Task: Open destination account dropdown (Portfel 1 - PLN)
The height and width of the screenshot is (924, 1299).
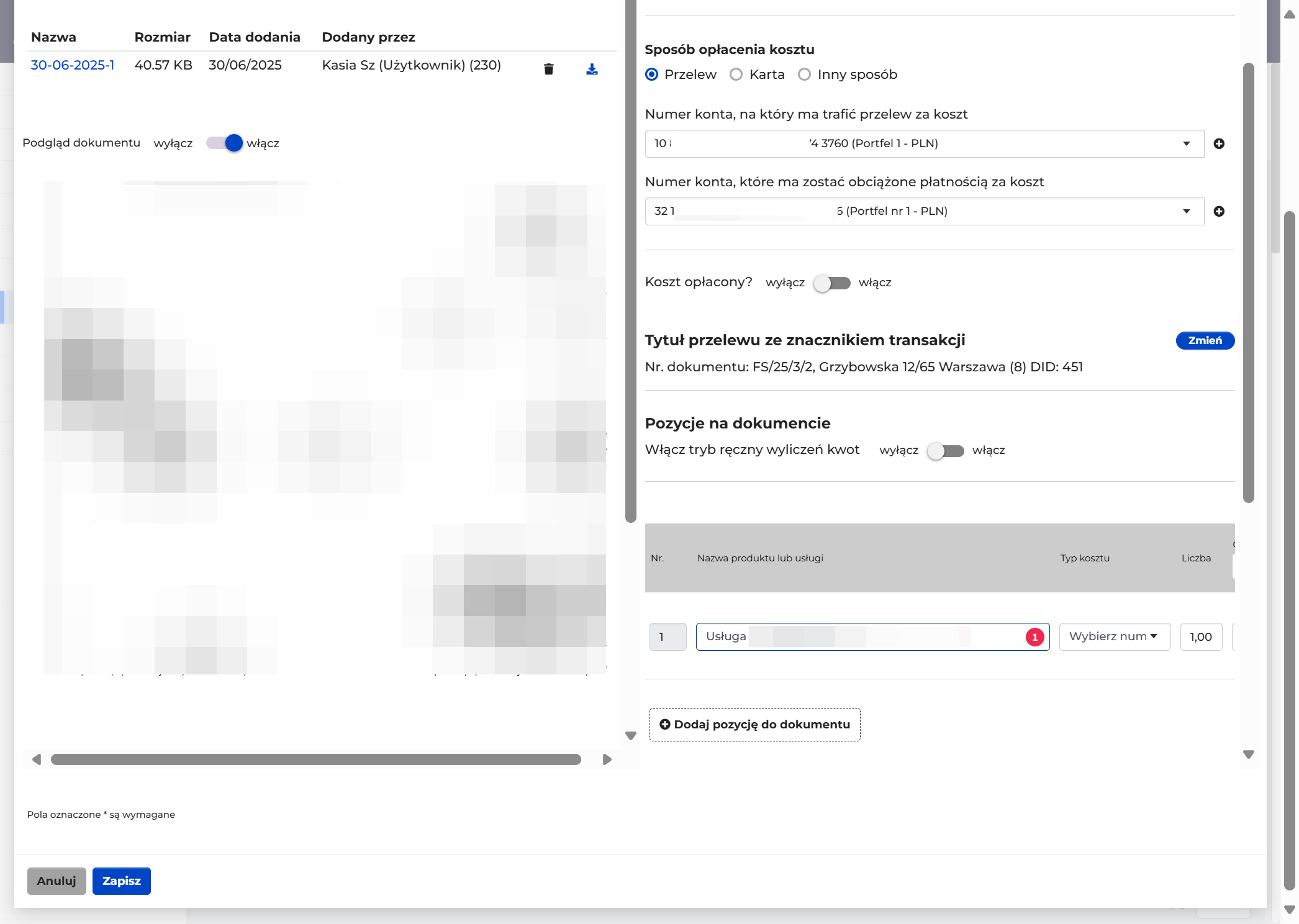Action: click(925, 143)
